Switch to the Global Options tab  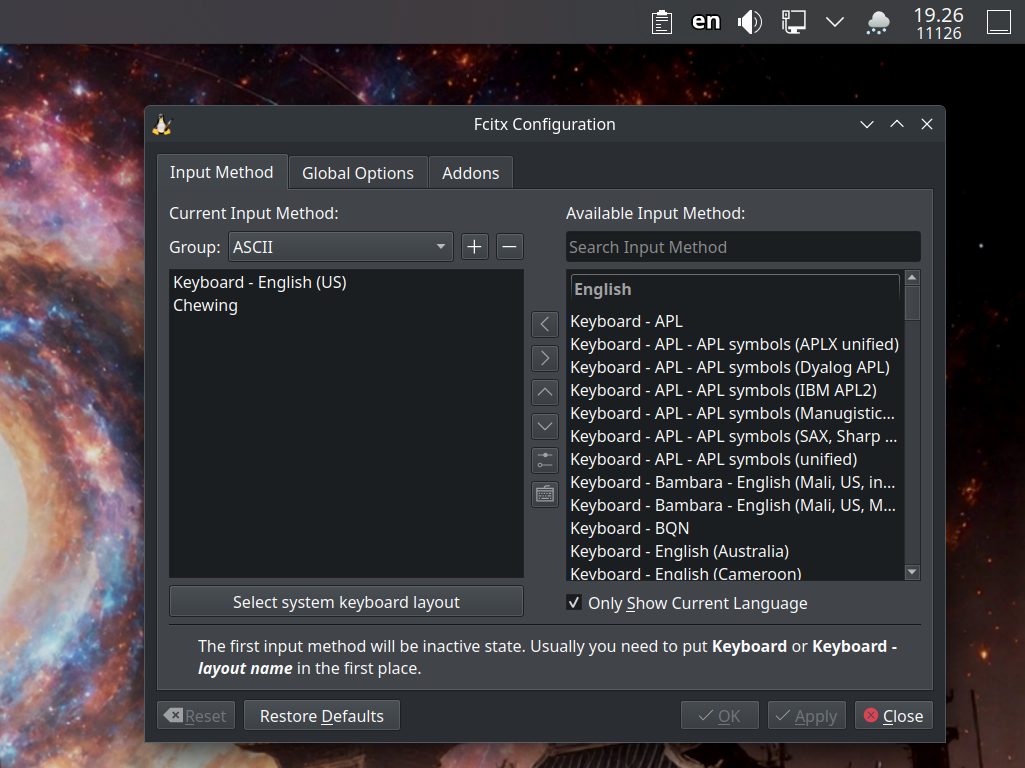coord(357,173)
